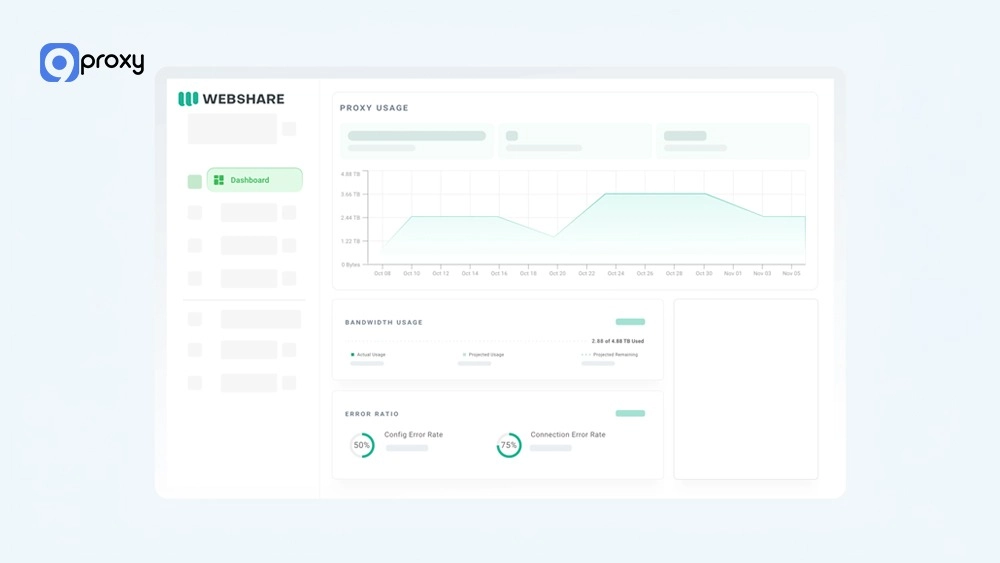
Task: Click the empty white panel beside Bandwidth Usage
Action: [x=745, y=389]
